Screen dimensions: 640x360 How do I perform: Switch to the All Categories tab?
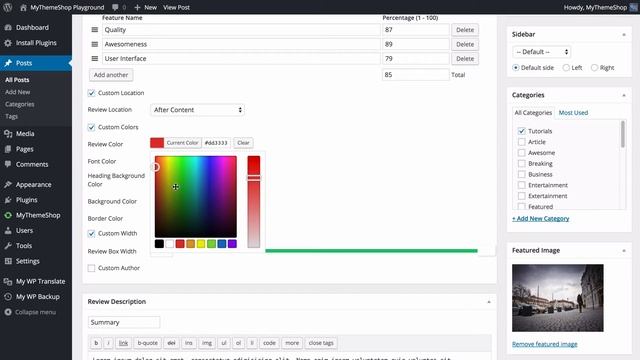(x=533, y=113)
